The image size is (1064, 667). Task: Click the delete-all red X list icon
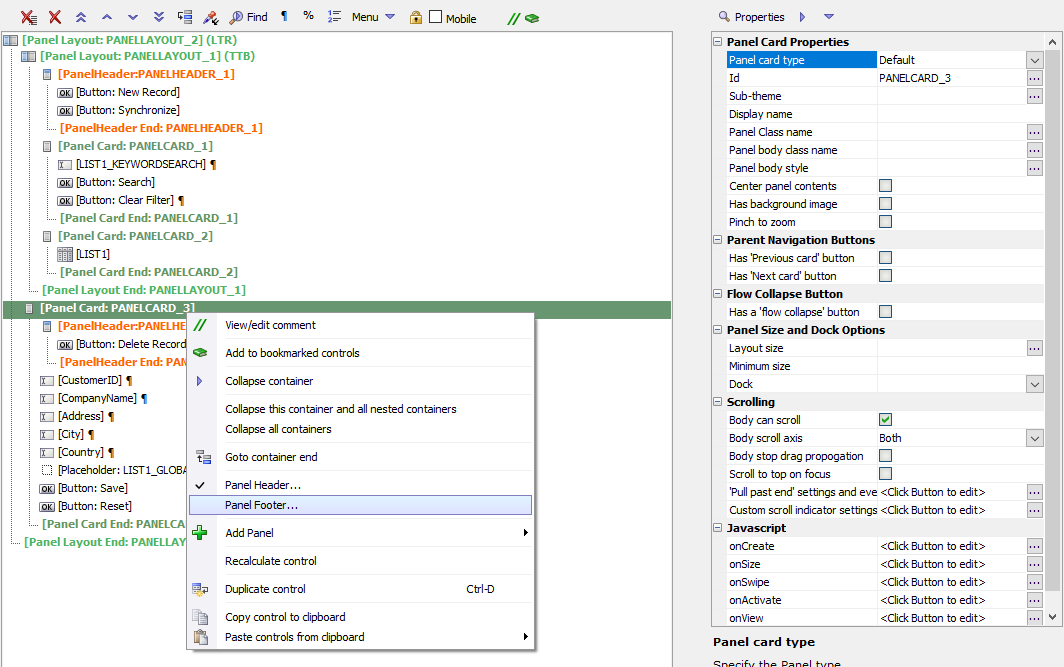(x=28, y=17)
